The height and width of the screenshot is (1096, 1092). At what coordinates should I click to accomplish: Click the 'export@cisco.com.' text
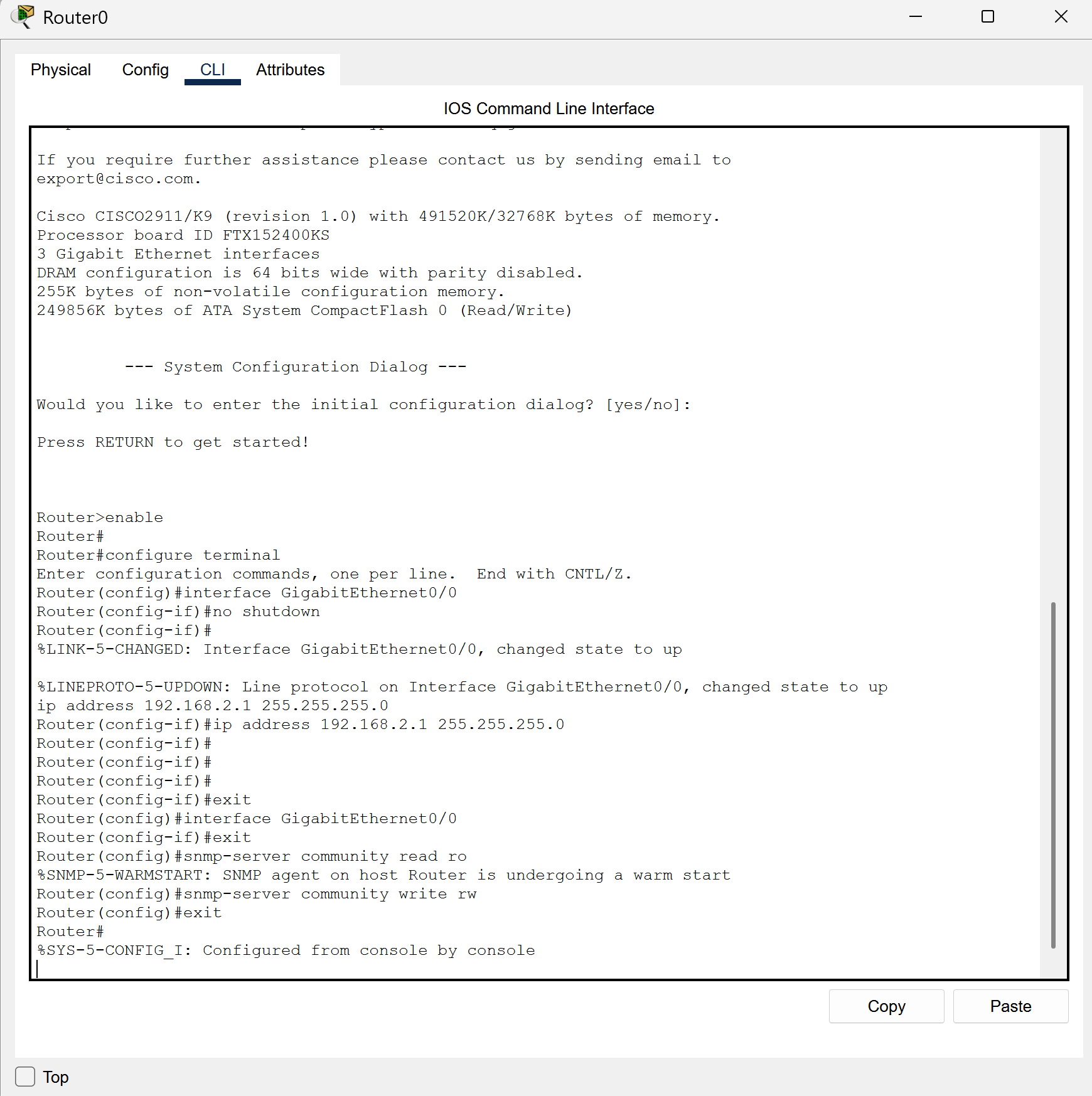point(119,179)
